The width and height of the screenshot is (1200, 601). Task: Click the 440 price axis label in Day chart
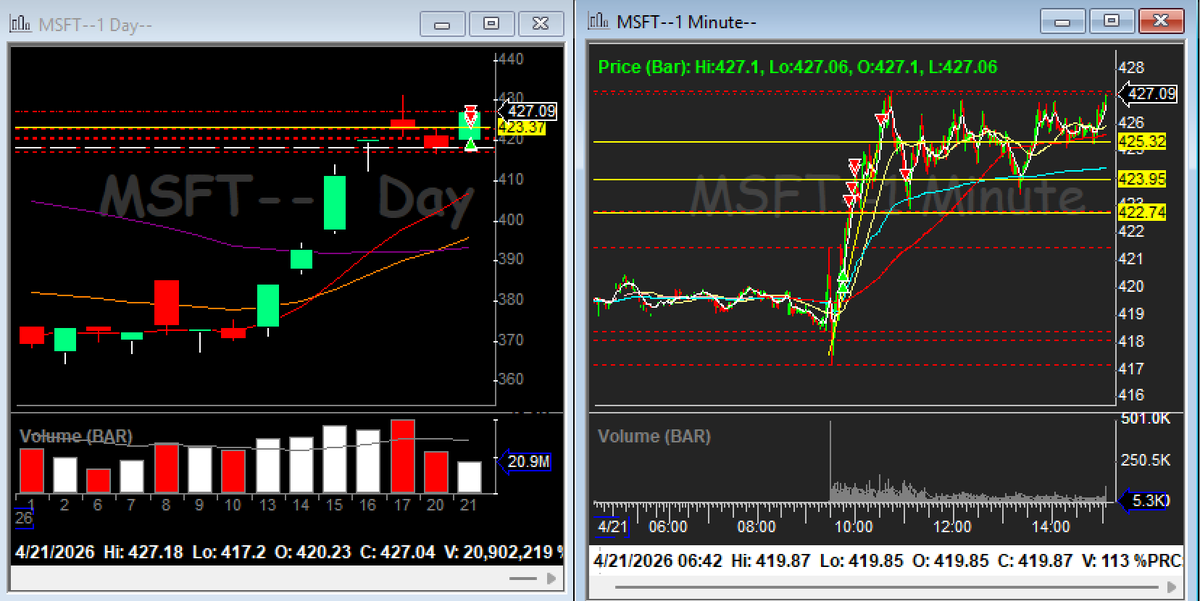coord(510,60)
